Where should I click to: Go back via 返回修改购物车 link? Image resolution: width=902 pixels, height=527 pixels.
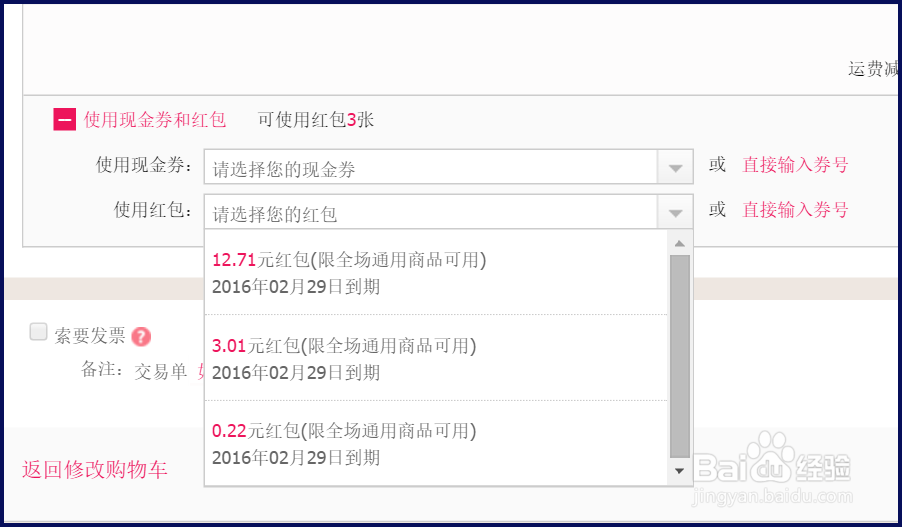95,470
